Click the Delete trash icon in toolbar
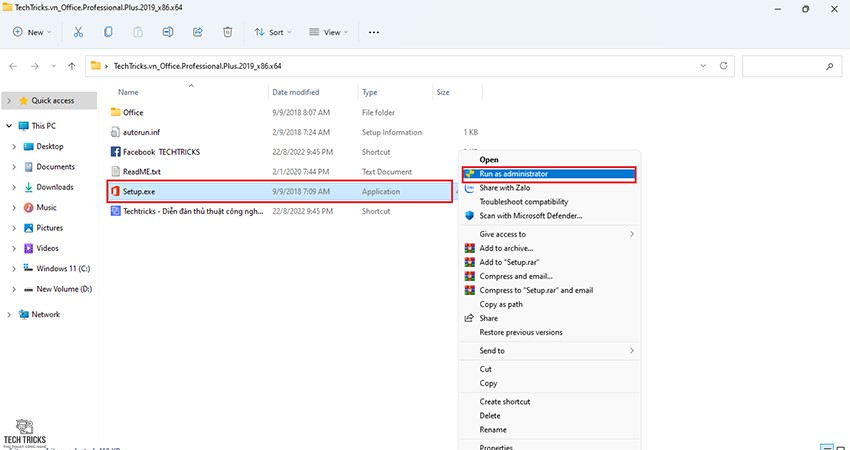The height and width of the screenshot is (450, 850). [228, 32]
